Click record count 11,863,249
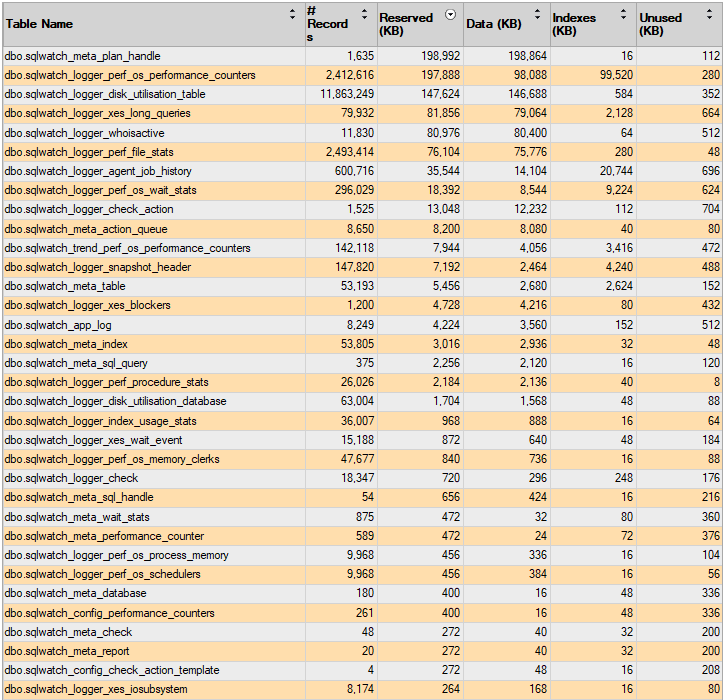 (x=347, y=94)
